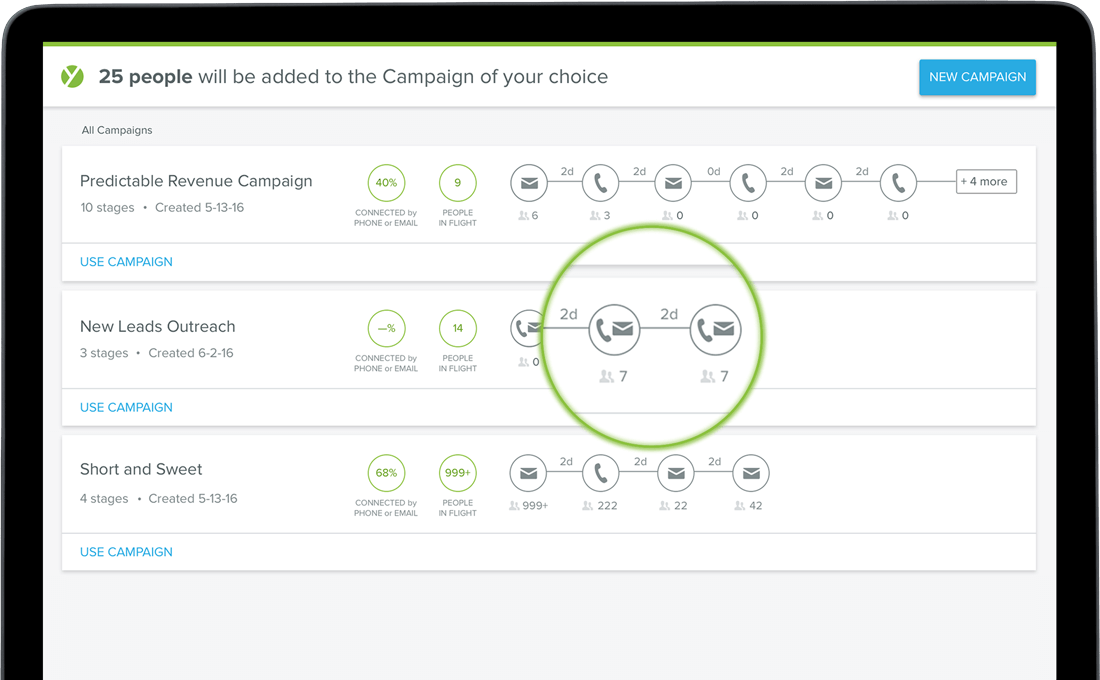Click the 999+ people in flight circle

tap(457, 473)
